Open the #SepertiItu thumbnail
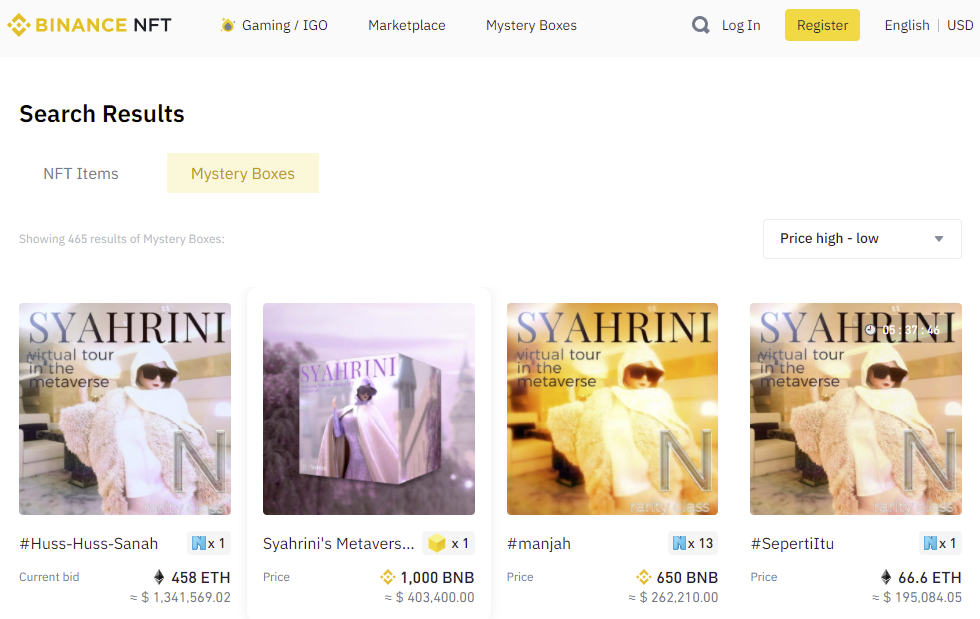The width and height of the screenshot is (980, 619). (x=856, y=409)
